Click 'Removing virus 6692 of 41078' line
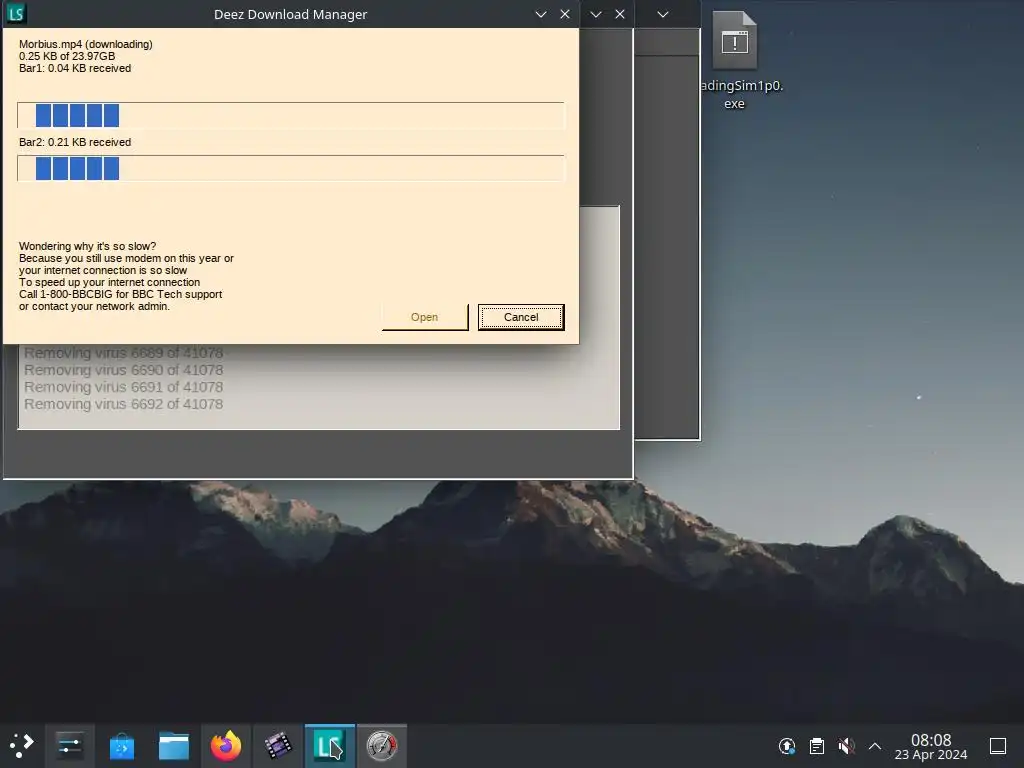Screen dimensions: 1024x768 (x=123, y=404)
